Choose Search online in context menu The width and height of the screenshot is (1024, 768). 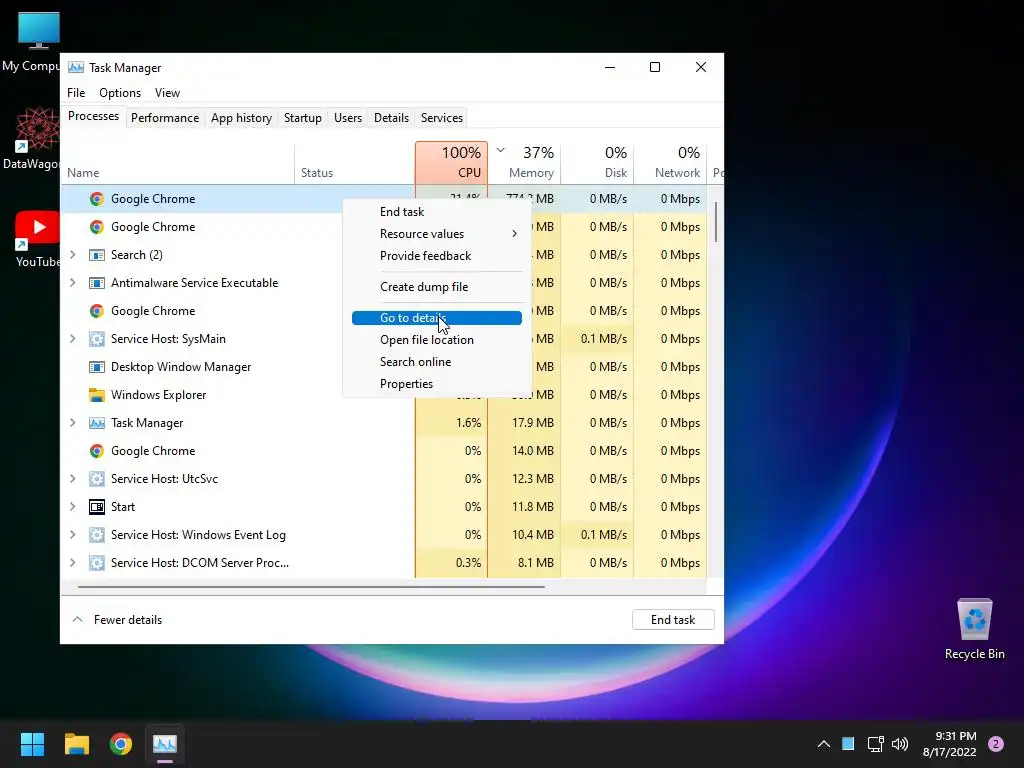pos(436,362)
